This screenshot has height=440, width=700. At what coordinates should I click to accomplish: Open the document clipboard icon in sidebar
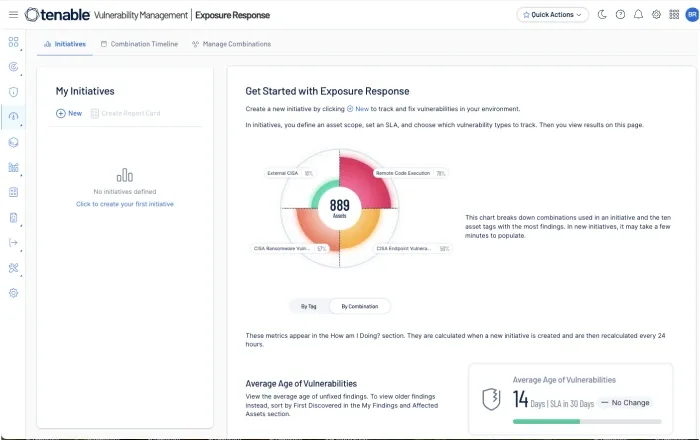click(13, 218)
